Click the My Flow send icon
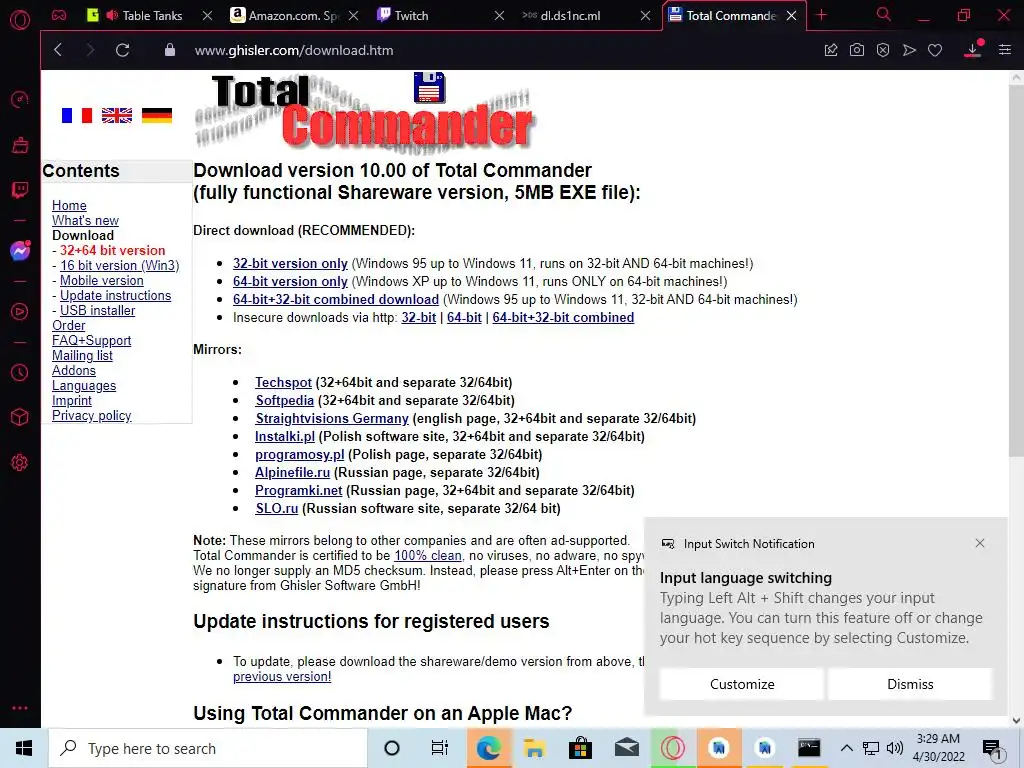The width and height of the screenshot is (1024, 768). point(909,50)
